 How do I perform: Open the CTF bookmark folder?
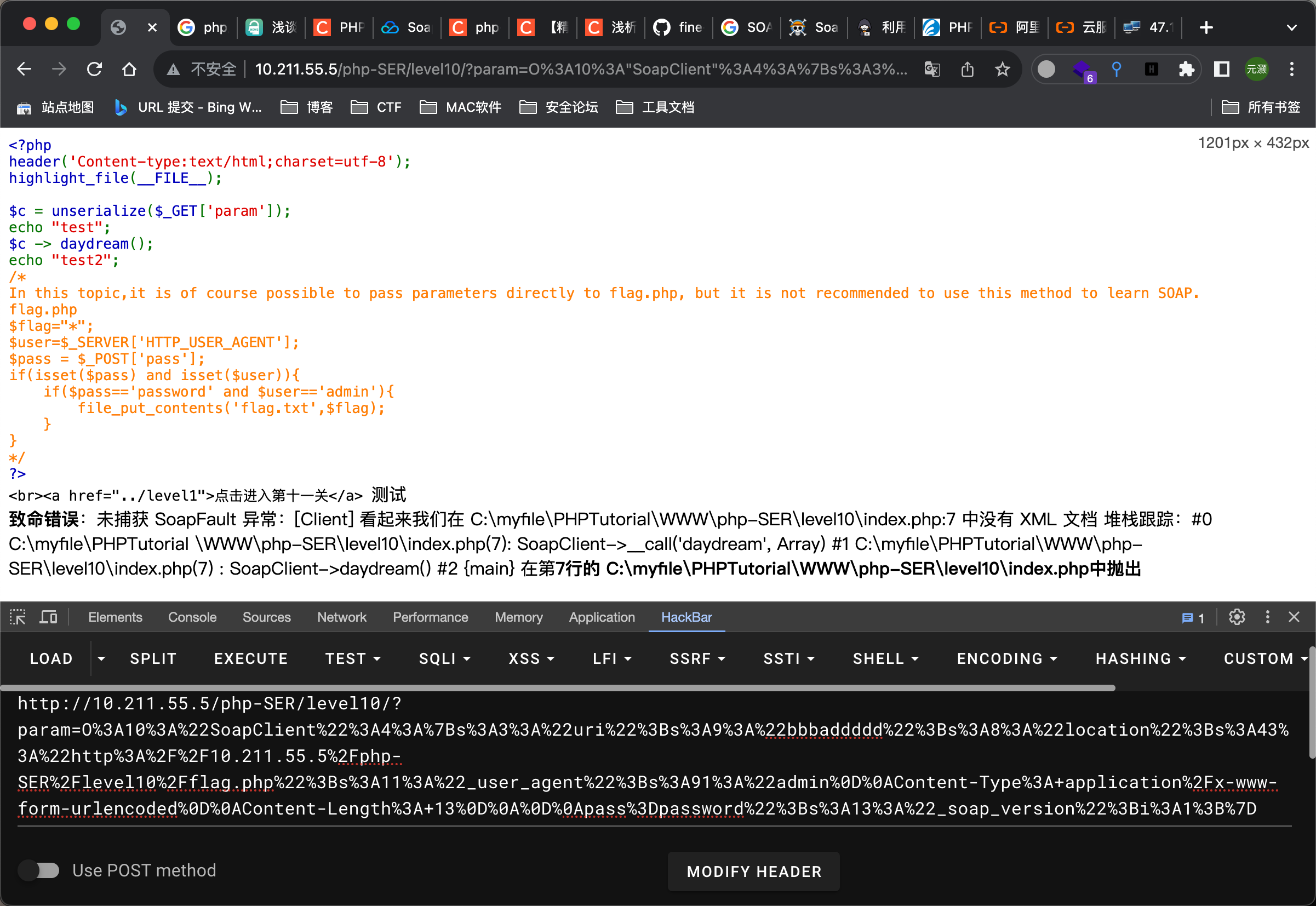(376, 107)
